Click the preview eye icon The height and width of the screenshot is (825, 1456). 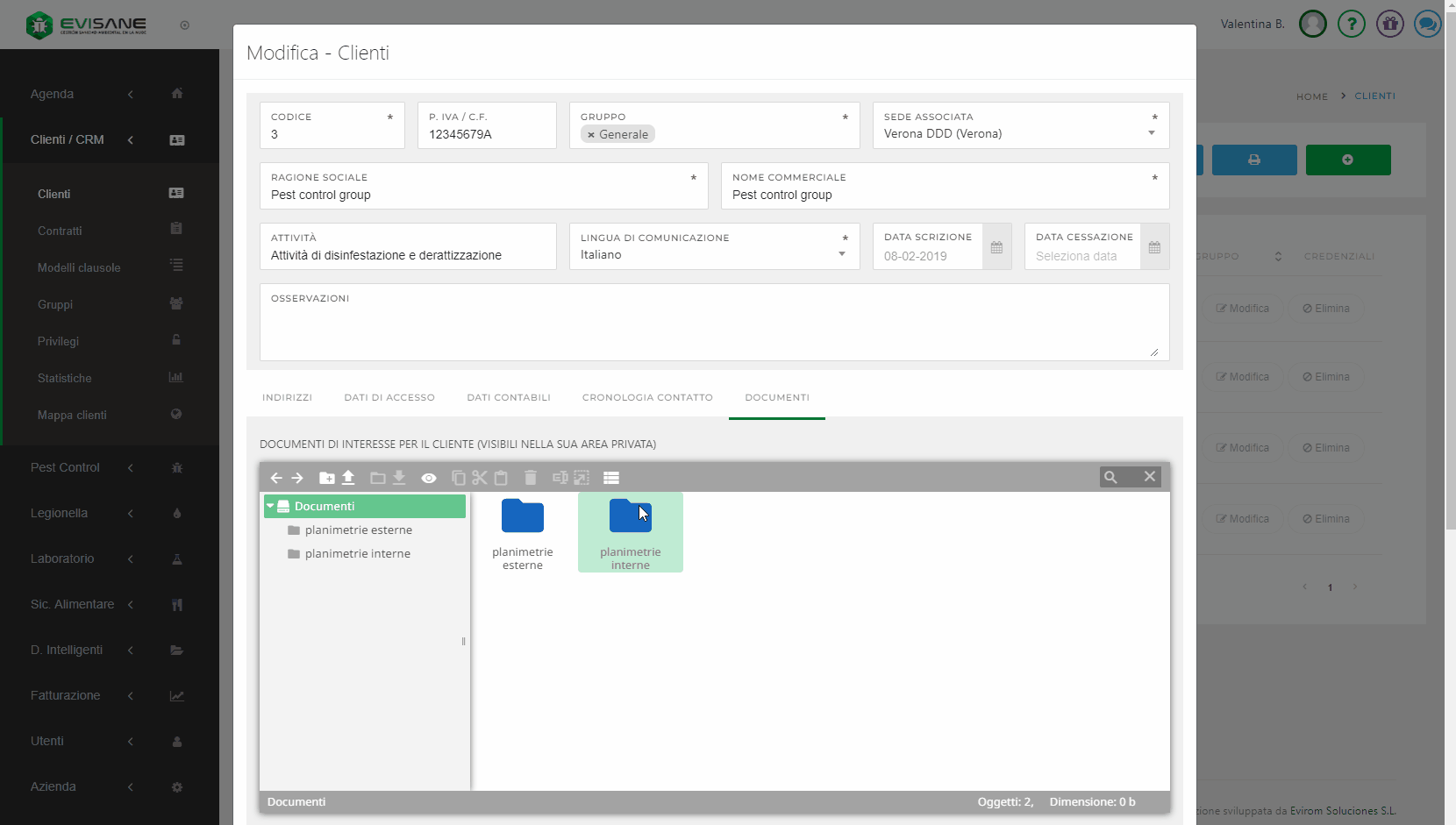coord(429,478)
